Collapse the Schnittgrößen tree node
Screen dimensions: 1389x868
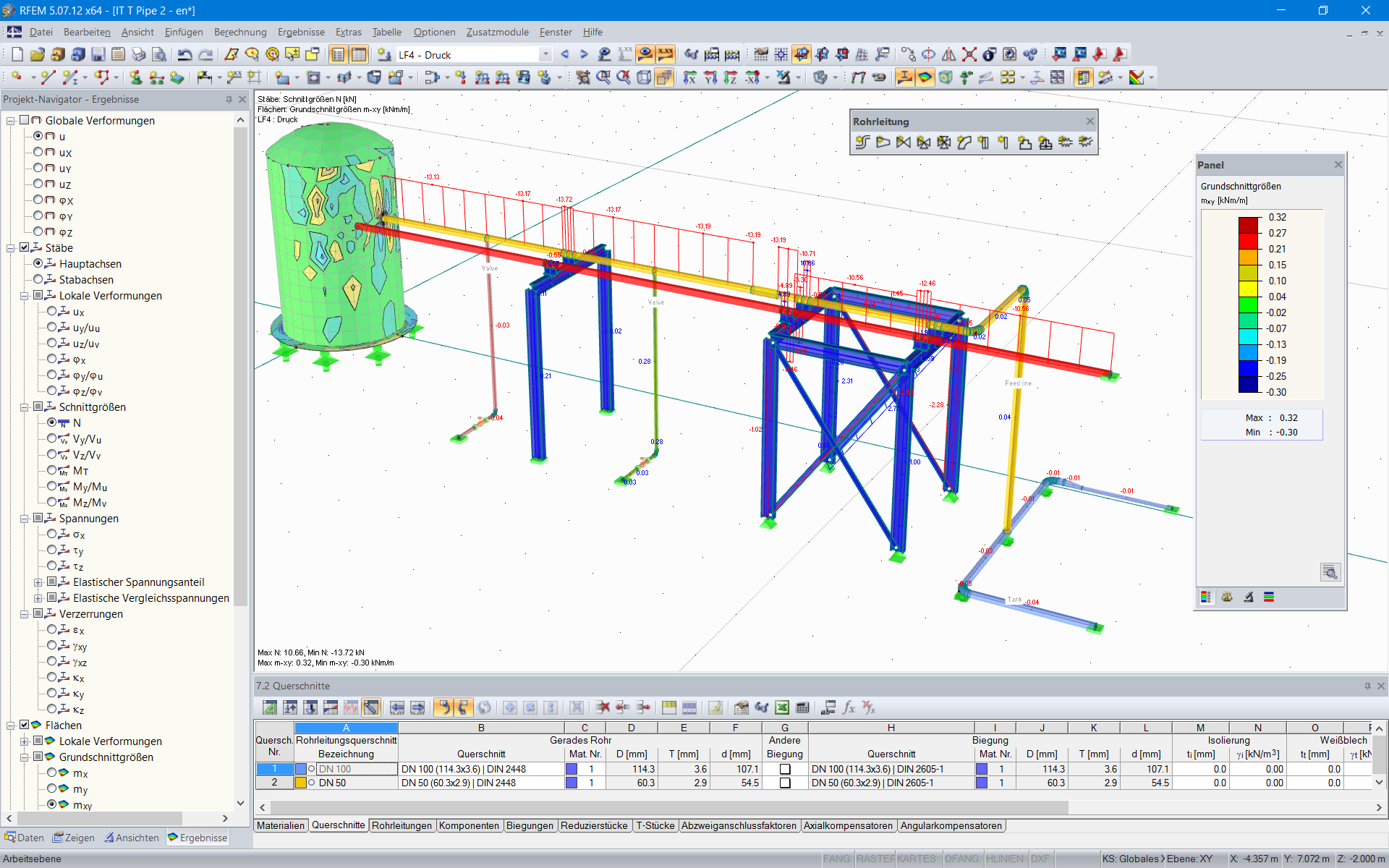pyautogui.click(x=24, y=407)
